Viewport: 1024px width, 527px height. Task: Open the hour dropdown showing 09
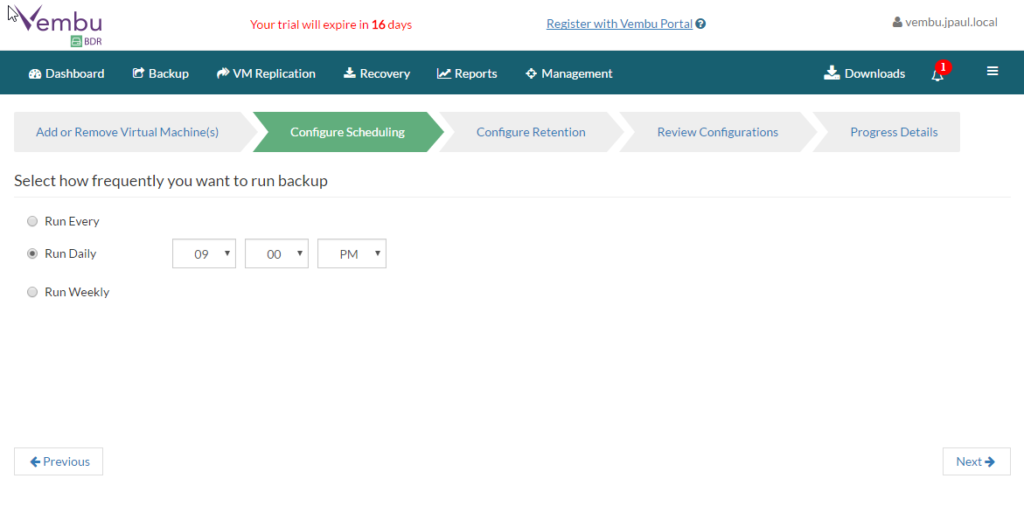point(204,254)
